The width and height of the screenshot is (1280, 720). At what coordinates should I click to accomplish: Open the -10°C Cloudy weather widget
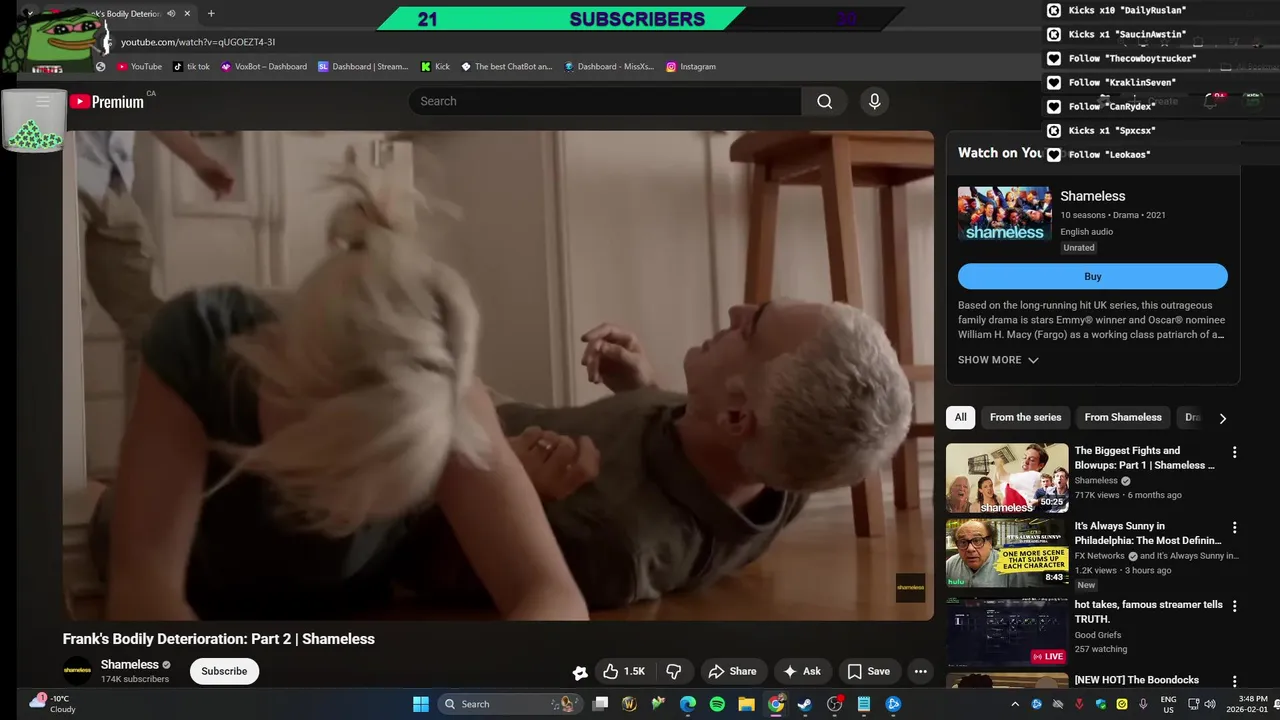click(52, 704)
